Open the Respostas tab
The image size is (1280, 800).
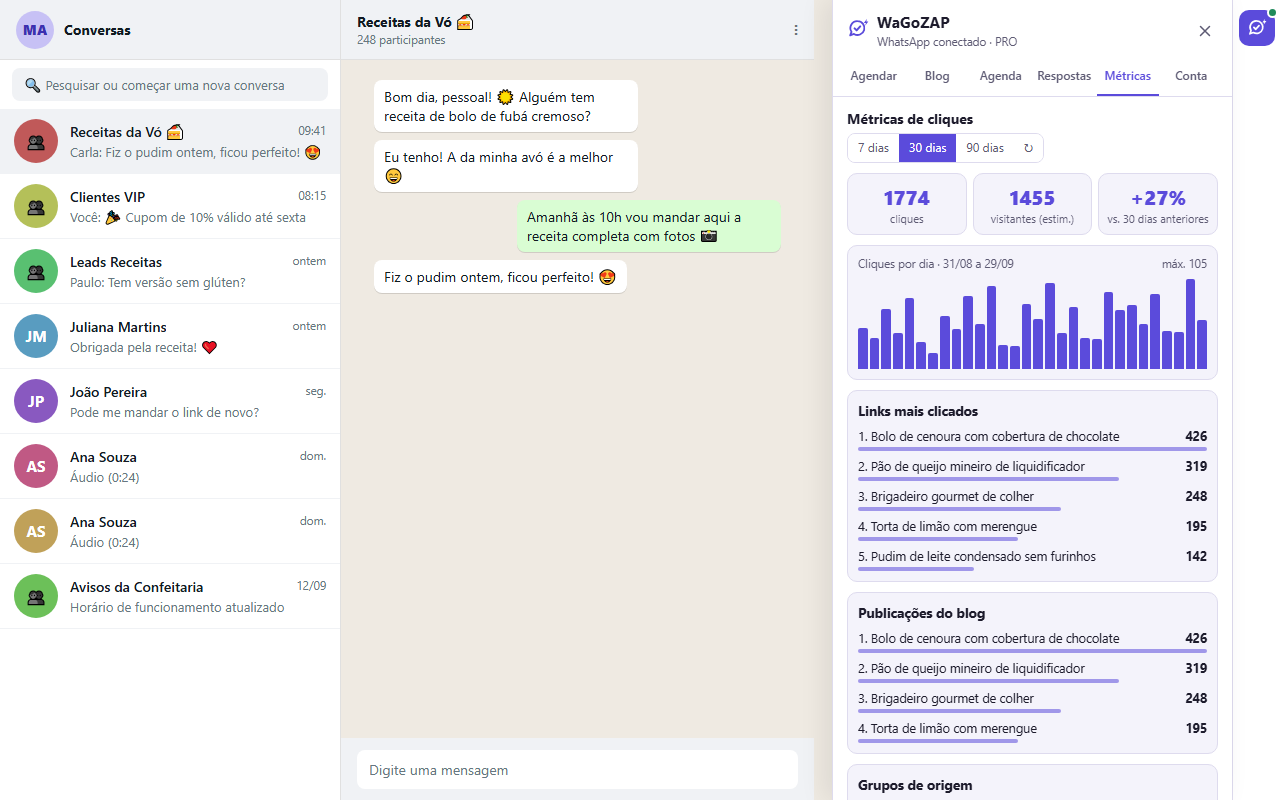[1064, 76]
